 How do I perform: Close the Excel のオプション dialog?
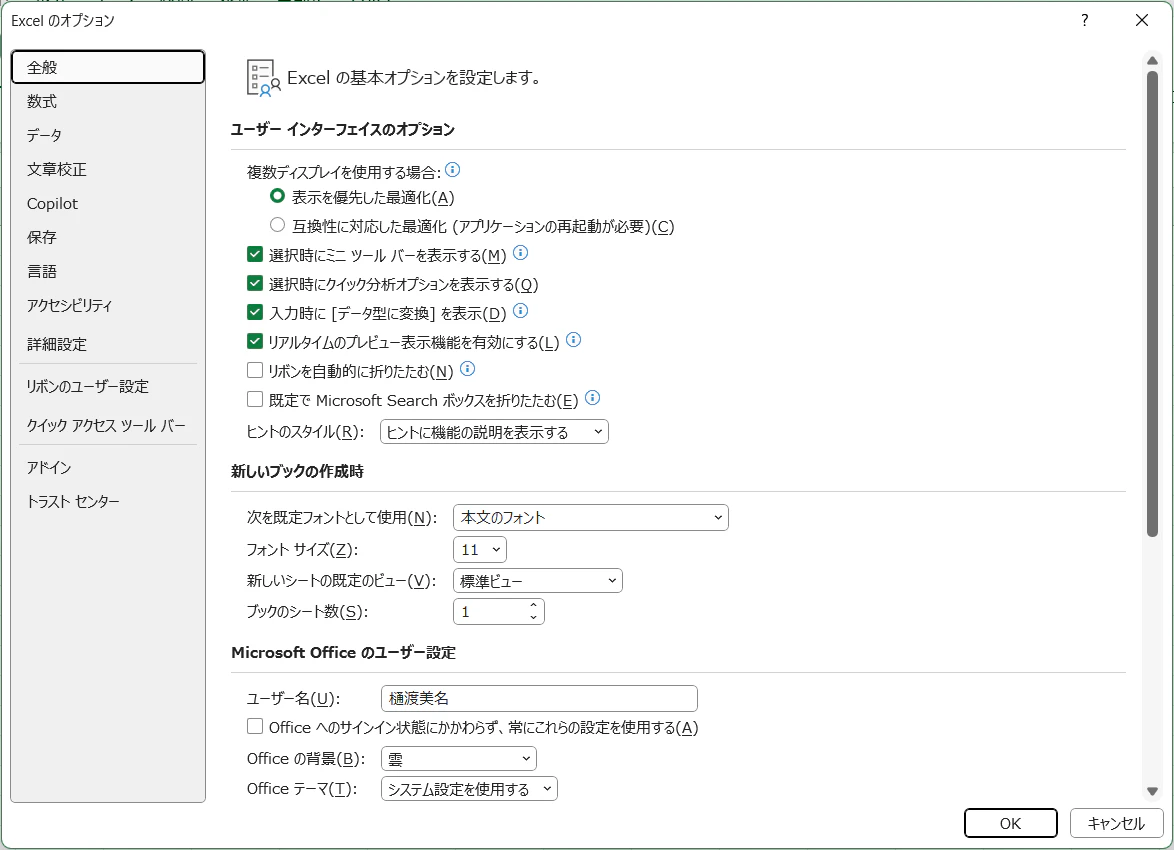pyautogui.click(x=1142, y=20)
